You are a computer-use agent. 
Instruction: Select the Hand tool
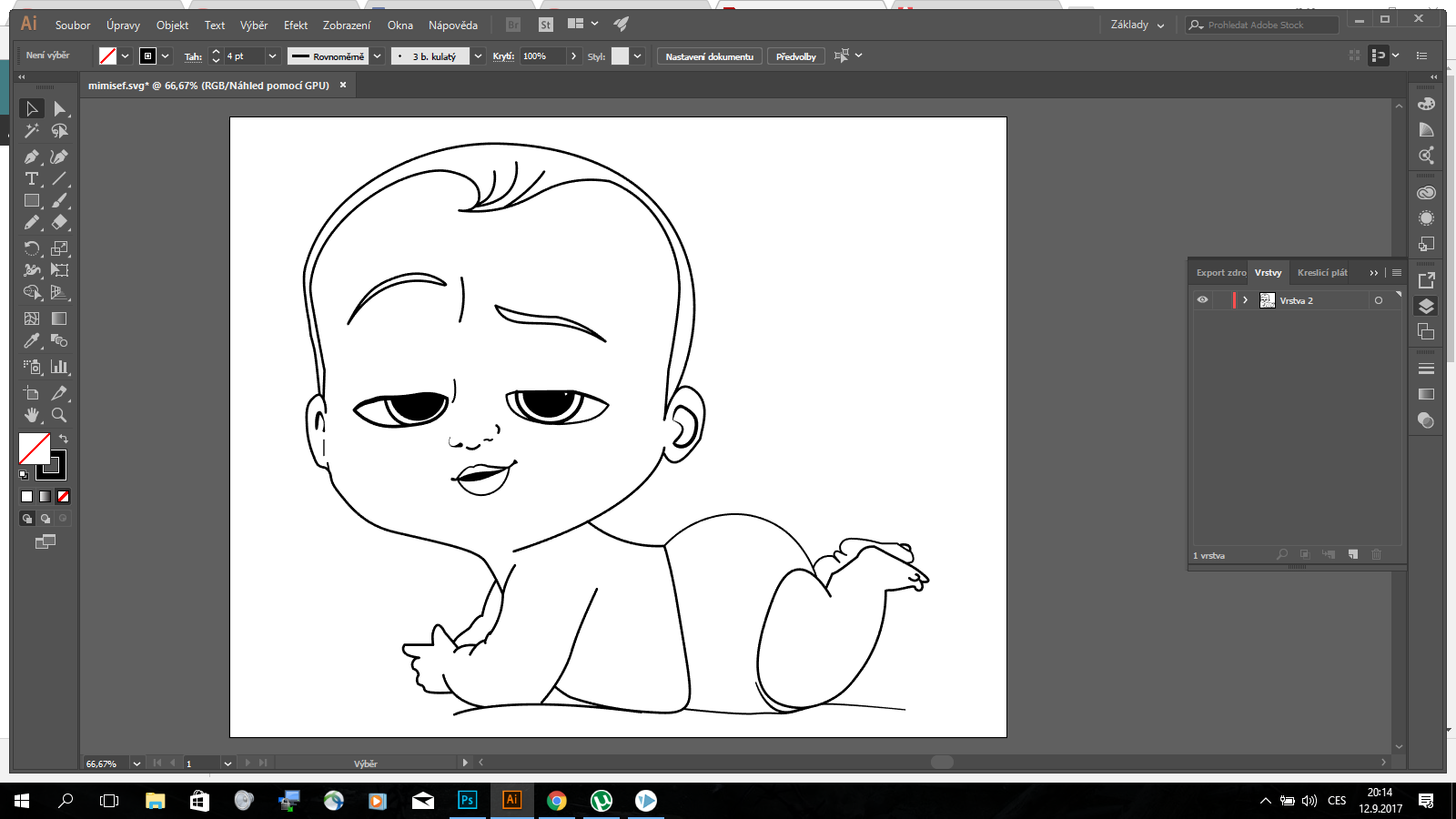(31, 415)
